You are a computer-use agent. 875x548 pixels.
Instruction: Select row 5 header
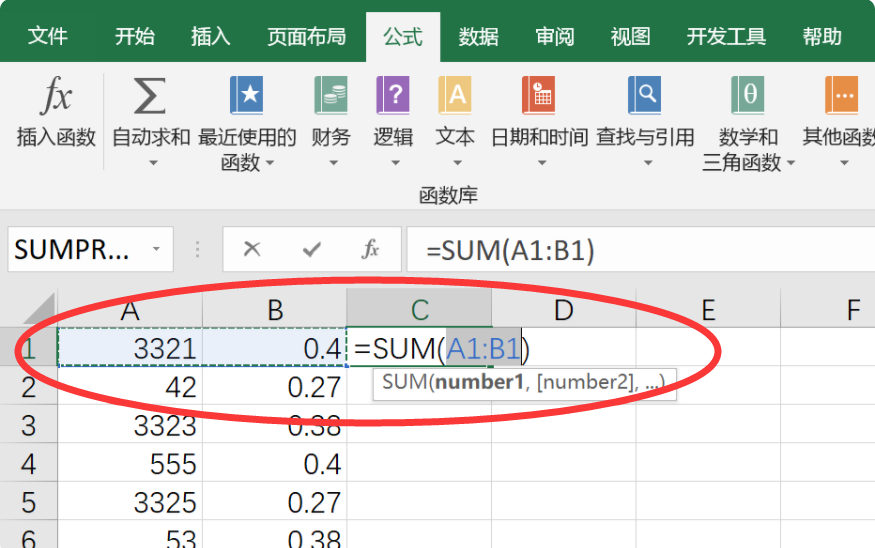28,502
